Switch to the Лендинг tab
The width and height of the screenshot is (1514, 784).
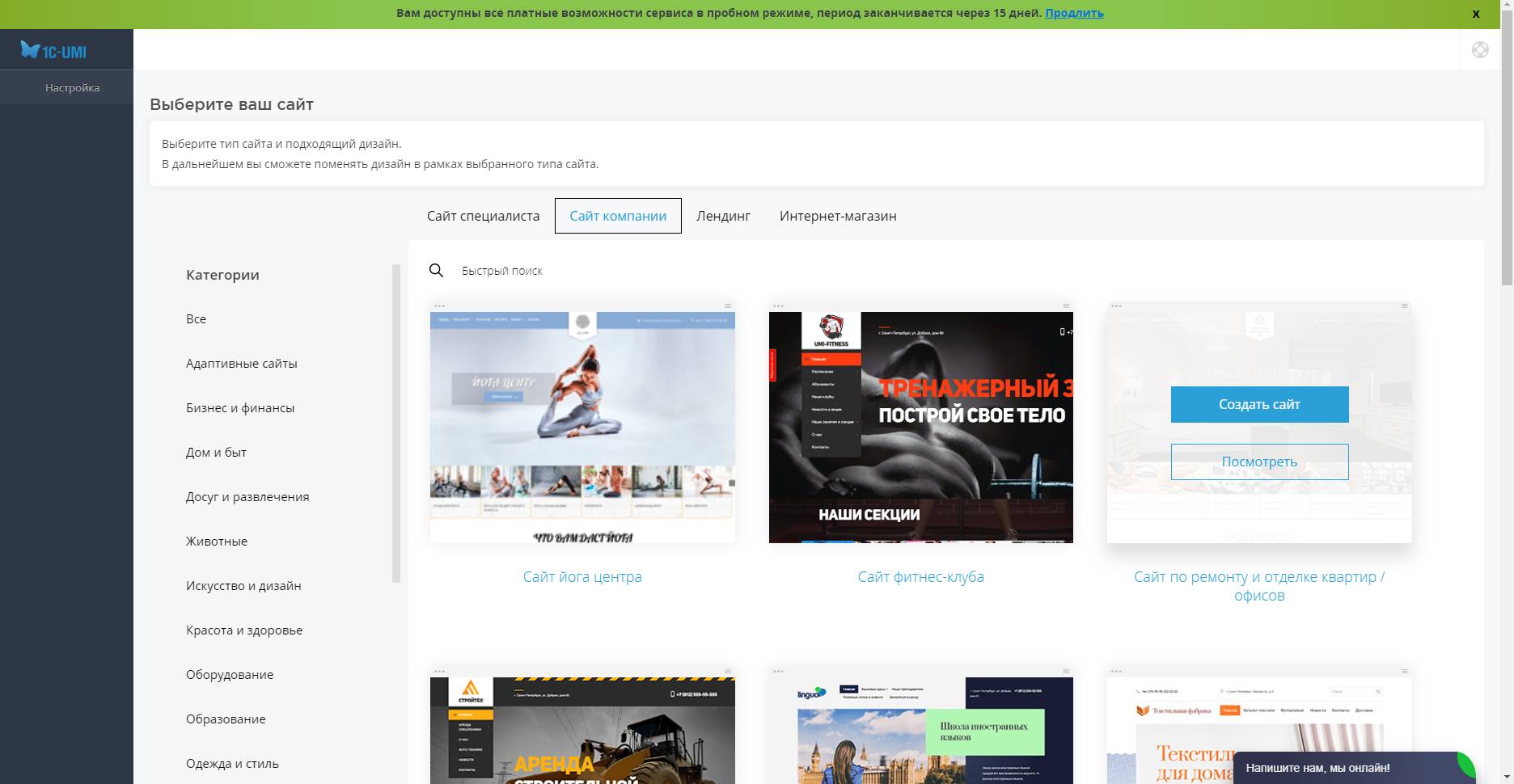(x=723, y=216)
